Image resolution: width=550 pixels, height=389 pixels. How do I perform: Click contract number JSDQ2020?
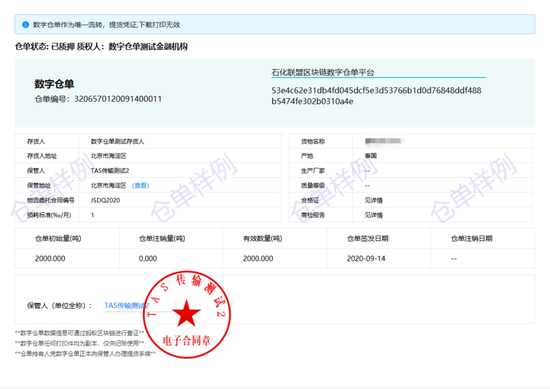pyautogui.click(x=105, y=200)
